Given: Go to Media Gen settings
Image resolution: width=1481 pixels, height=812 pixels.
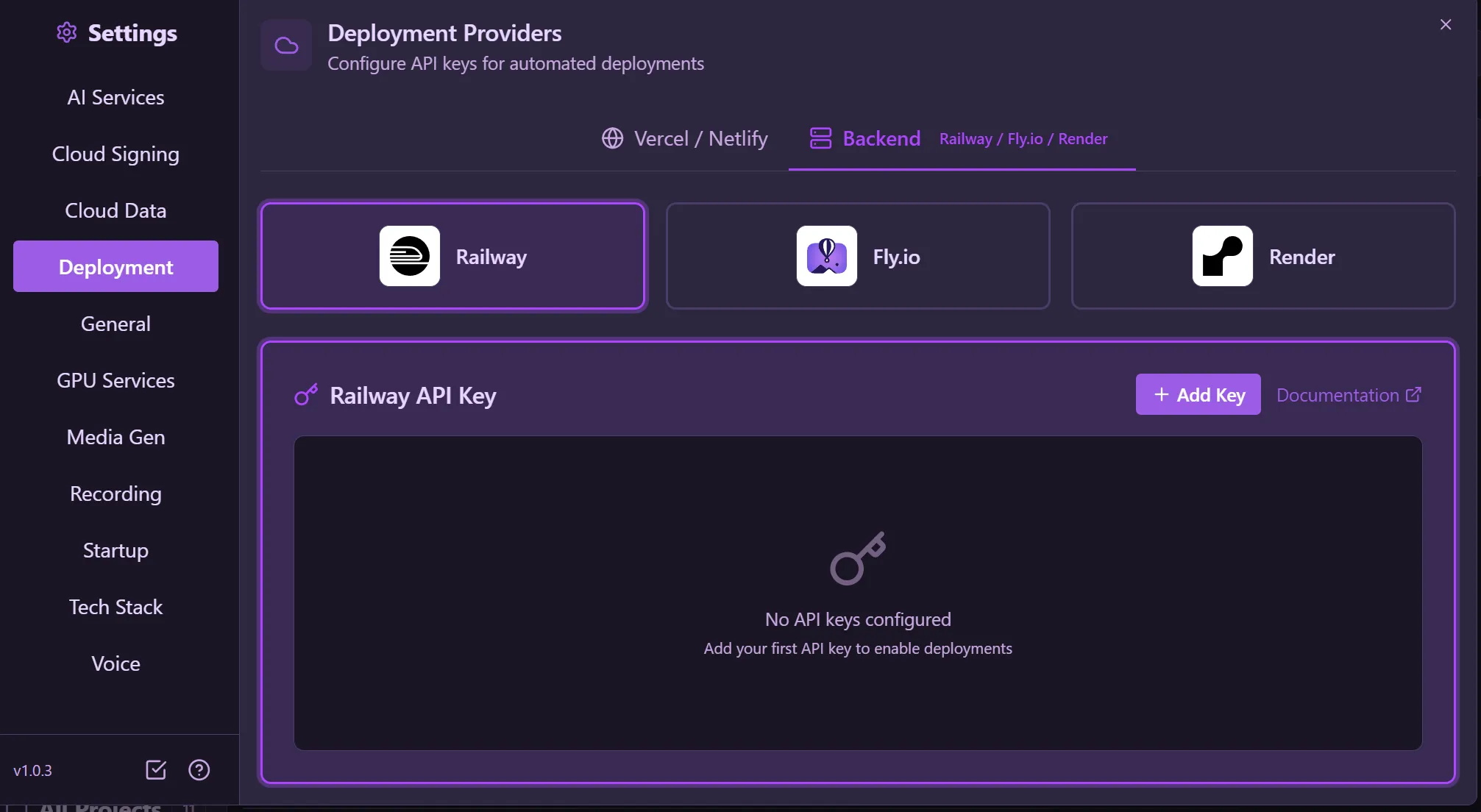Looking at the screenshot, I should pos(116,437).
